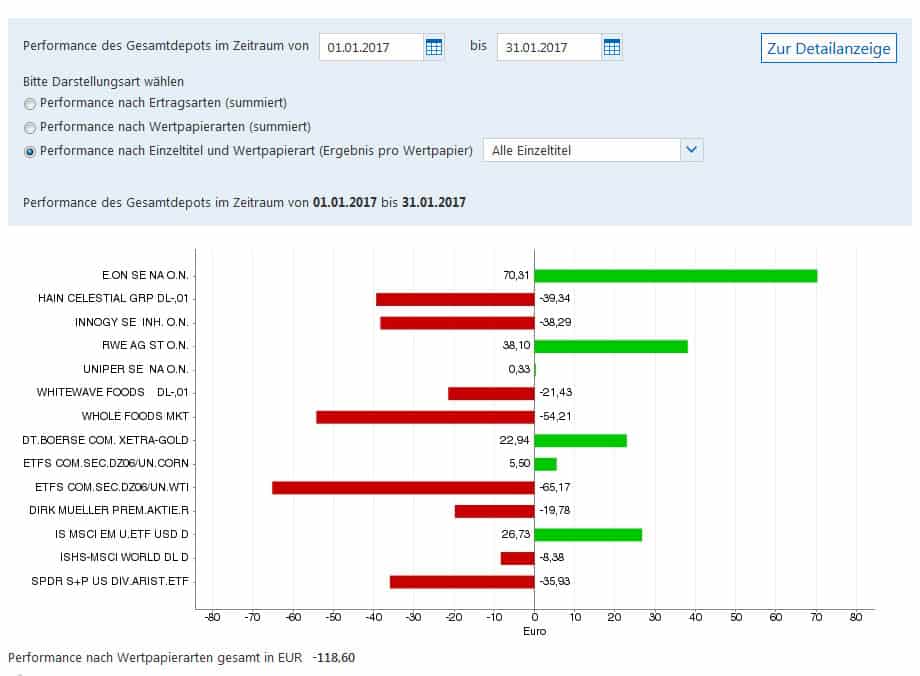Click the label INNOGY SE INH. O.N.
The image size is (920, 676).
131,322
